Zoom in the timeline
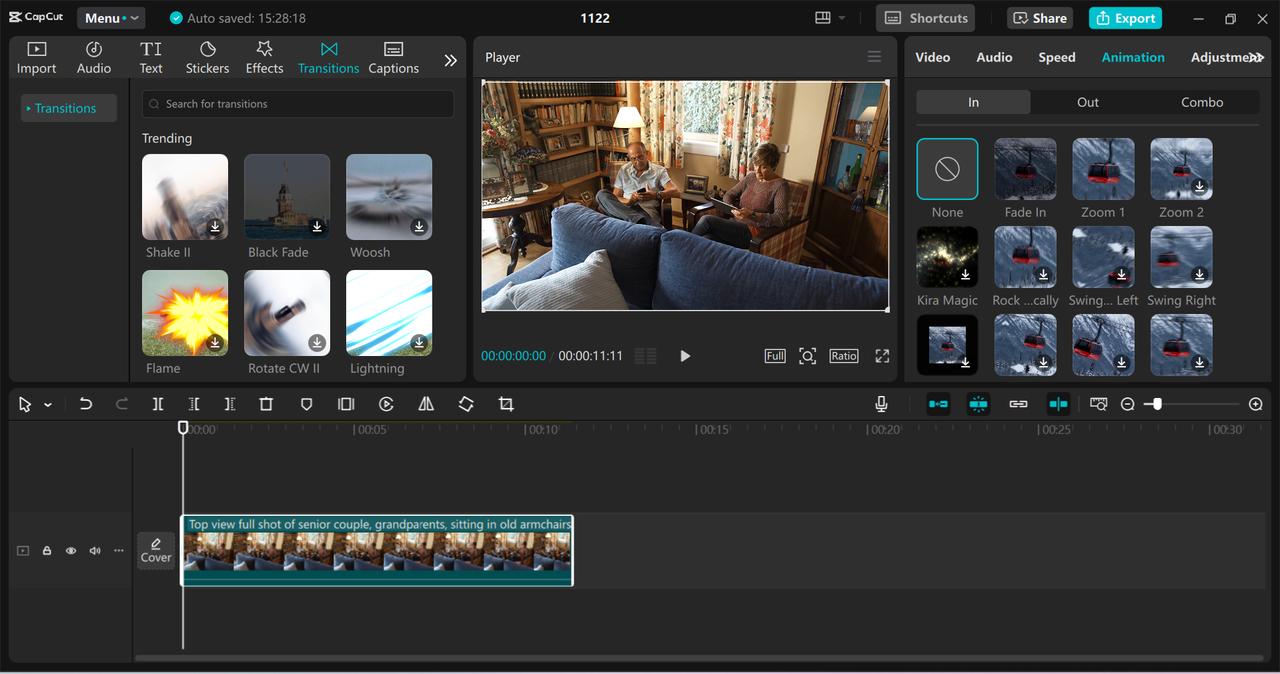This screenshot has height=674, width=1280. tap(1256, 404)
